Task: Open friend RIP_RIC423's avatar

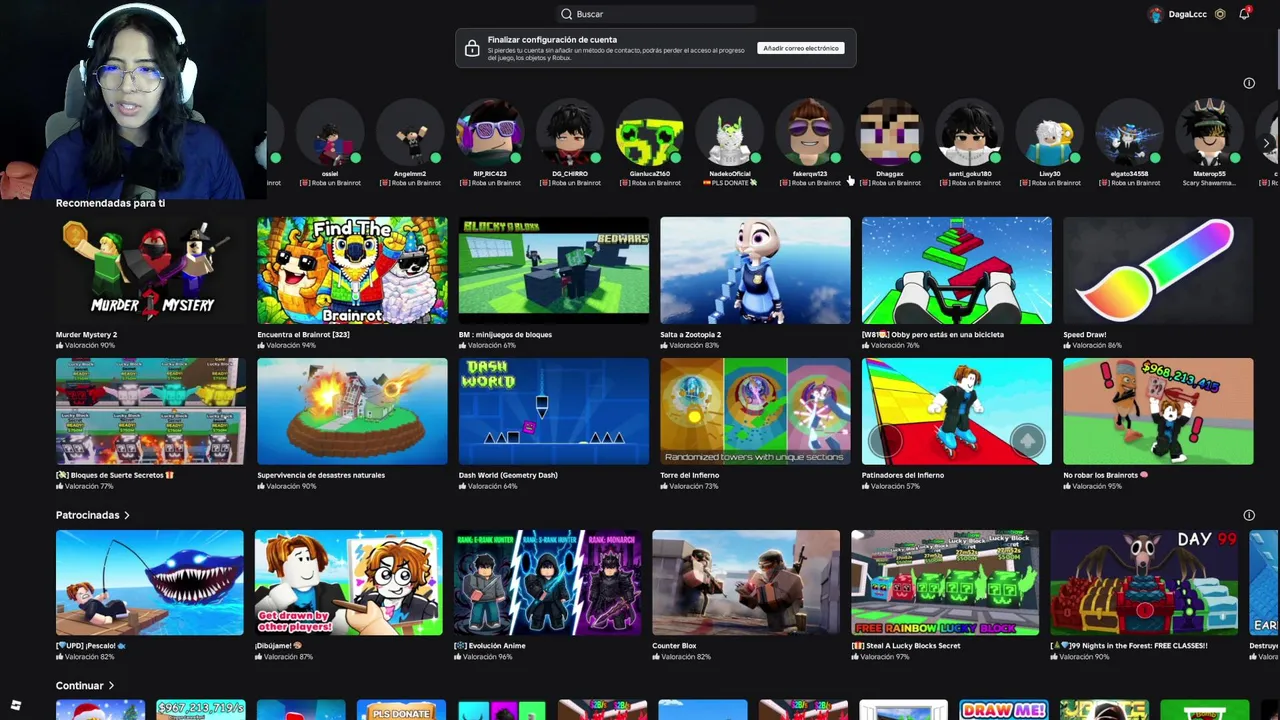Action: tap(490, 133)
